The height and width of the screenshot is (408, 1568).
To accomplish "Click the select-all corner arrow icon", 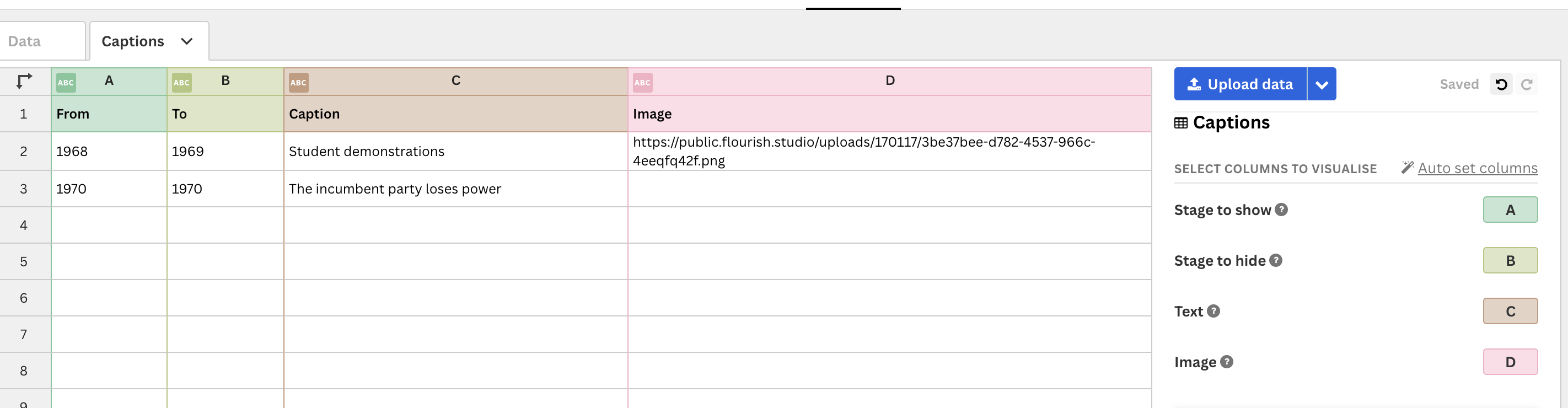I will pyautogui.click(x=24, y=81).
